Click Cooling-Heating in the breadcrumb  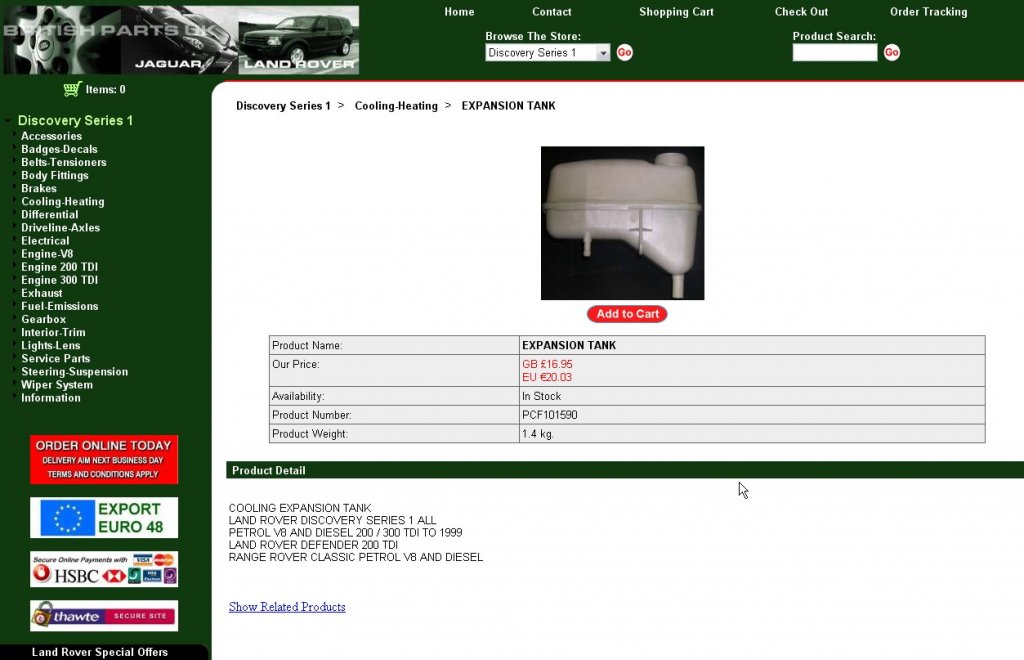pos(396,106)
